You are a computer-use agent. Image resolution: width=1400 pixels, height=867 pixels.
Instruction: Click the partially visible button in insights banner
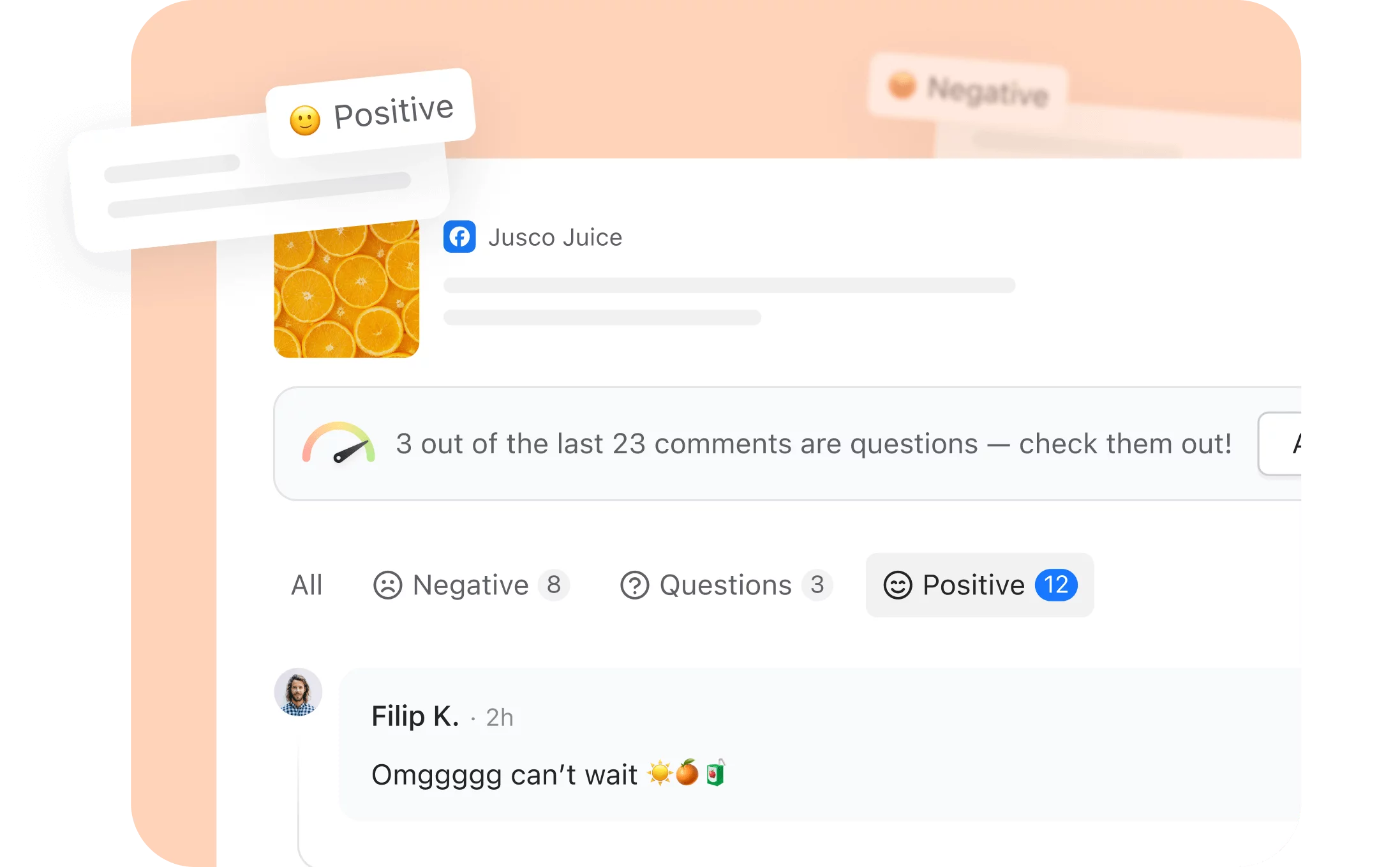[x=1279, y=444]
